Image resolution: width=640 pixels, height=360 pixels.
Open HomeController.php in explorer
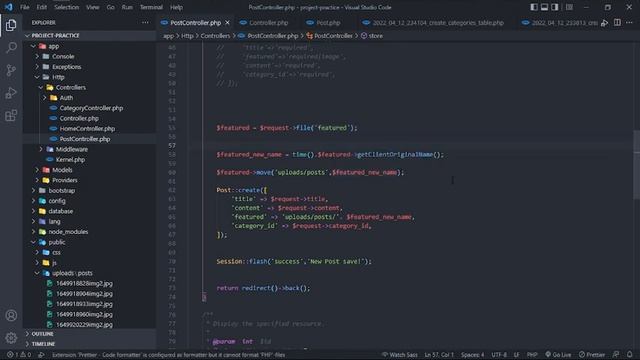click(x=87, y=129)
